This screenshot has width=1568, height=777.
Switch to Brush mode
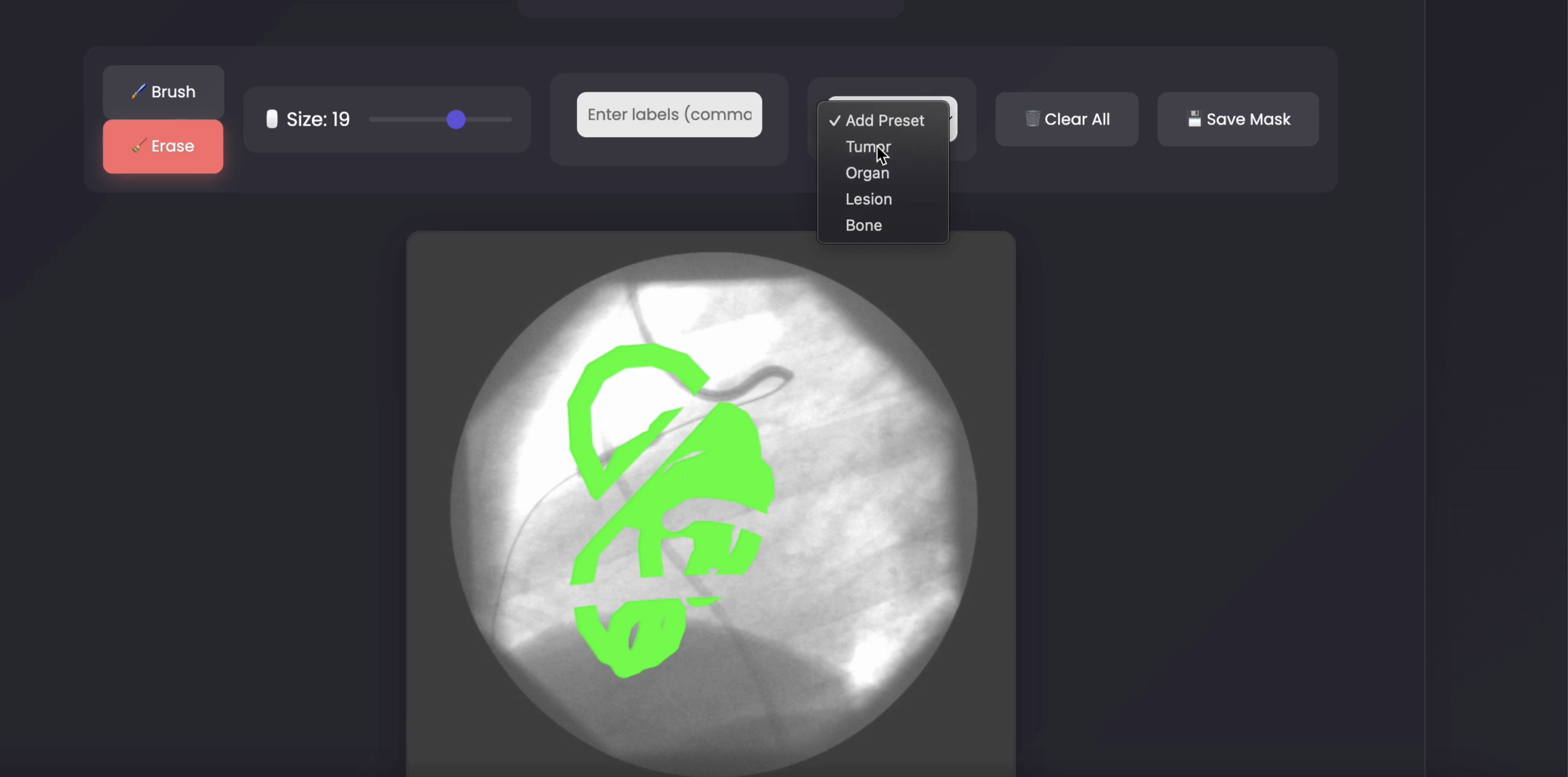pyautogui.click(x=163, y=91)
